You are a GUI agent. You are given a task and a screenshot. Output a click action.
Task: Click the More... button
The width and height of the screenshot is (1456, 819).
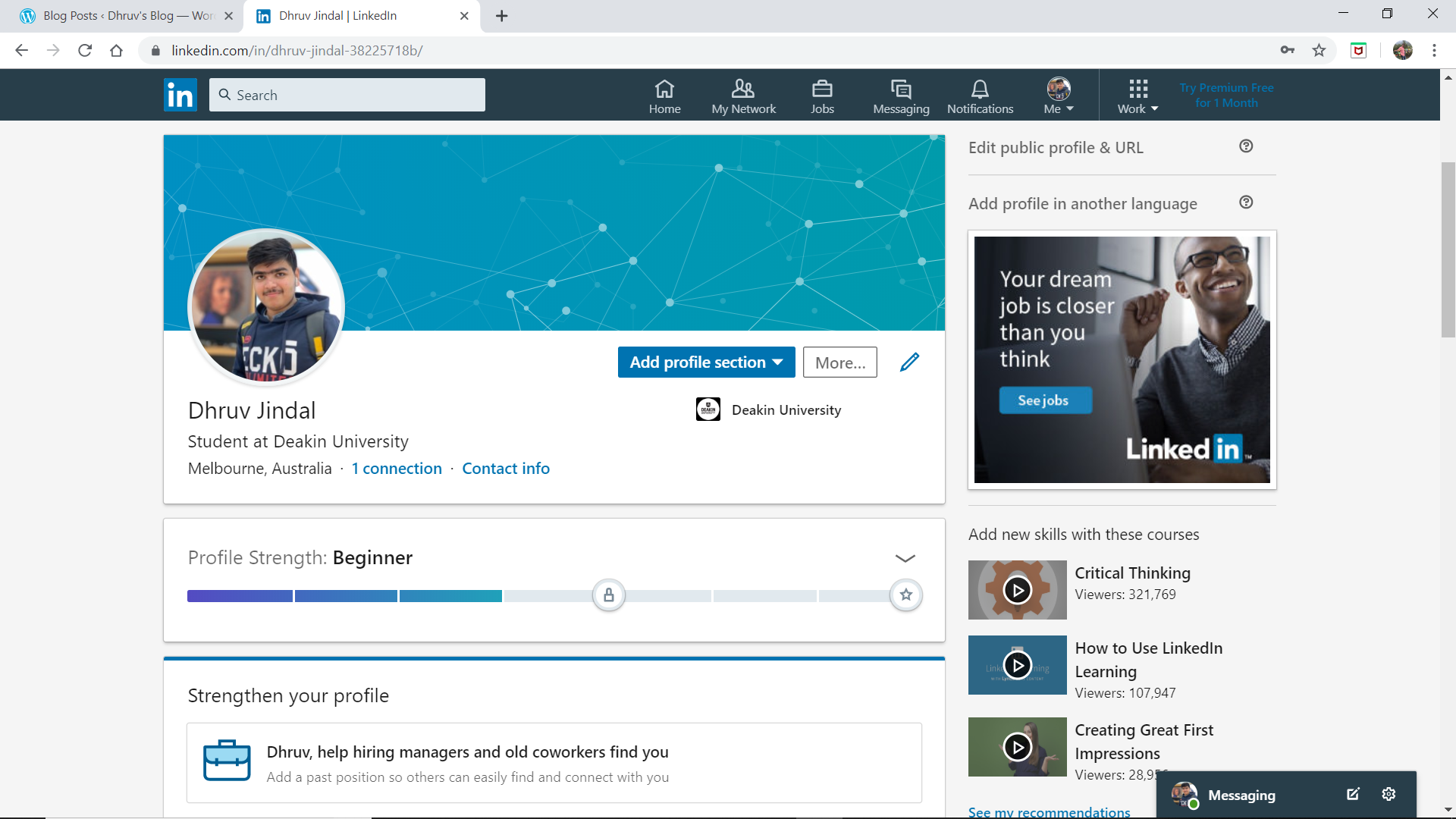[x=839, y=362]
